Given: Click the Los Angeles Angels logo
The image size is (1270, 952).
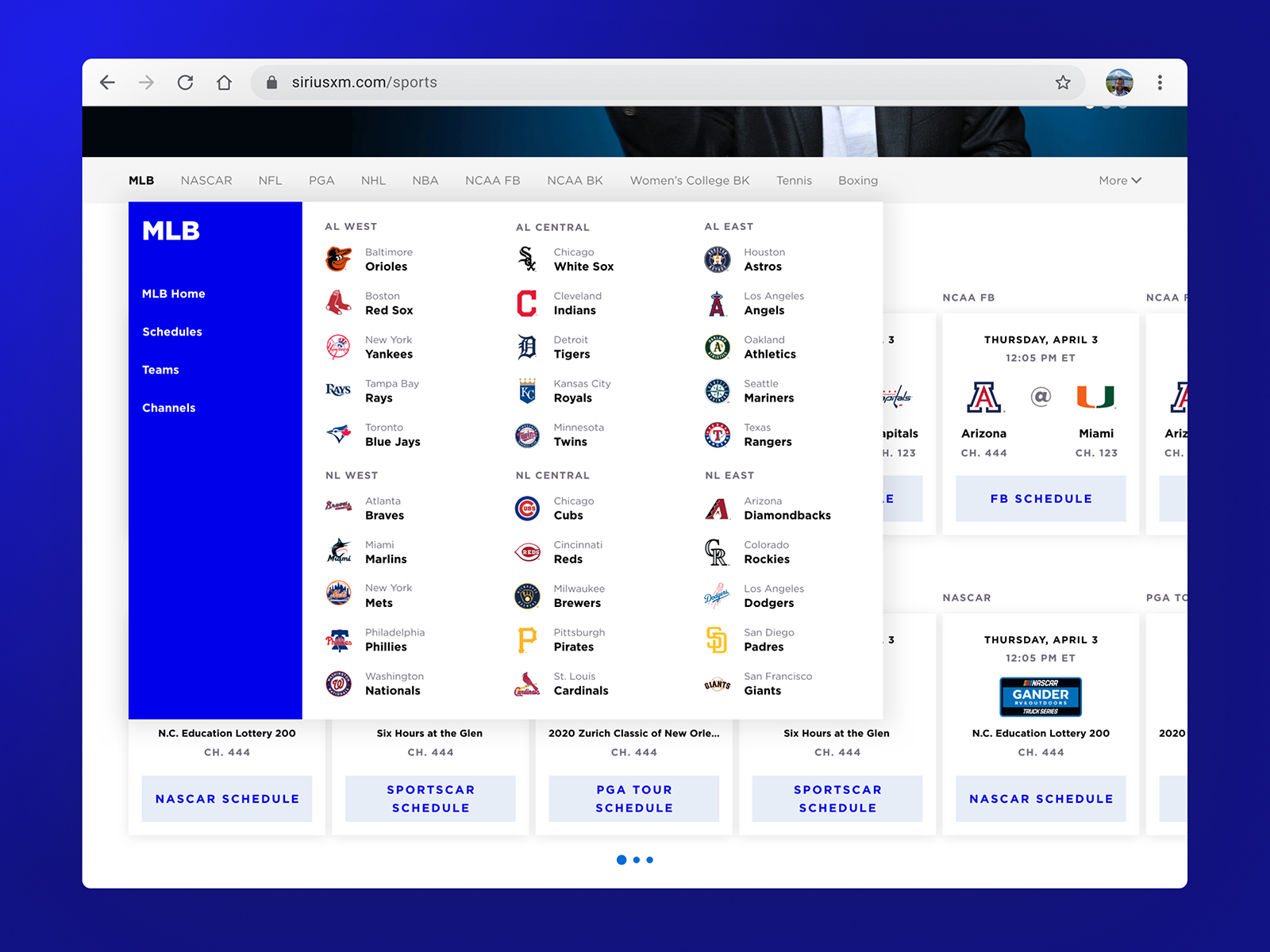Looking at the screenshot, I should pos(718,303).
